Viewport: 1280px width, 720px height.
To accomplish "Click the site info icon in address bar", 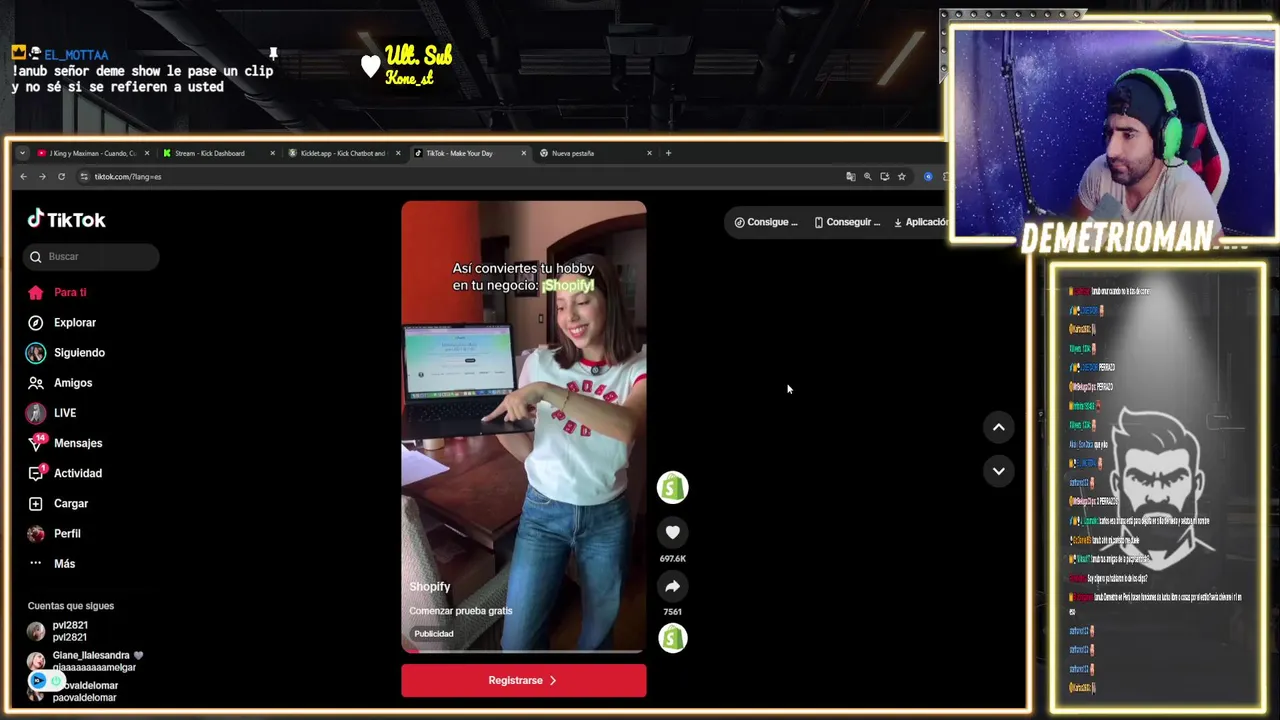I will tap(84, 177).
